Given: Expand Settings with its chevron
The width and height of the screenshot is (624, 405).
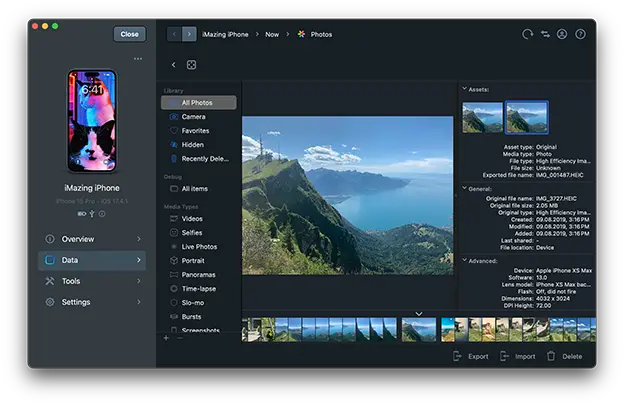Looking at the screenshot, I should 138,302.
